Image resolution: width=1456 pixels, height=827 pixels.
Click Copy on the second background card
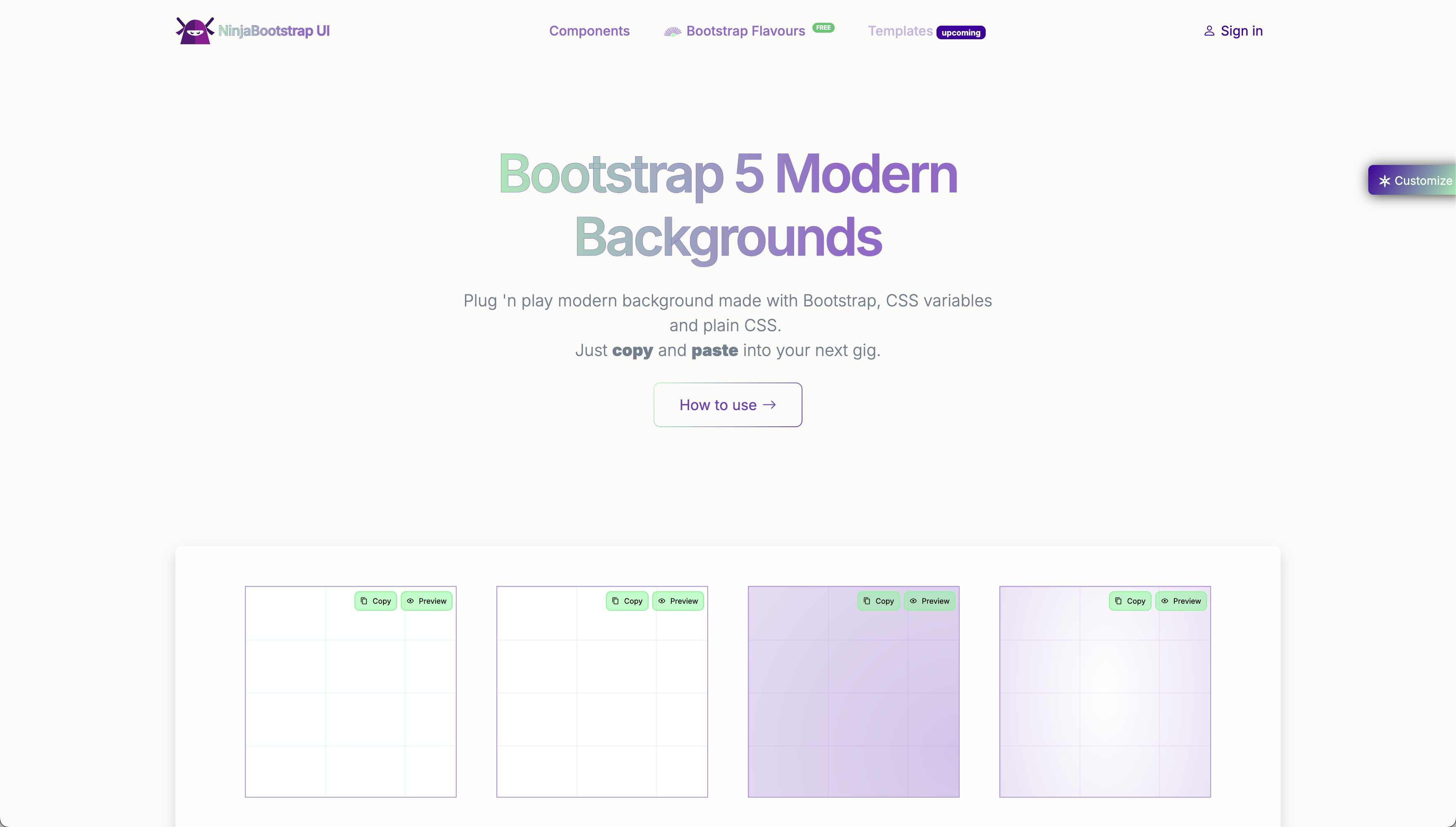click(627, 601)
